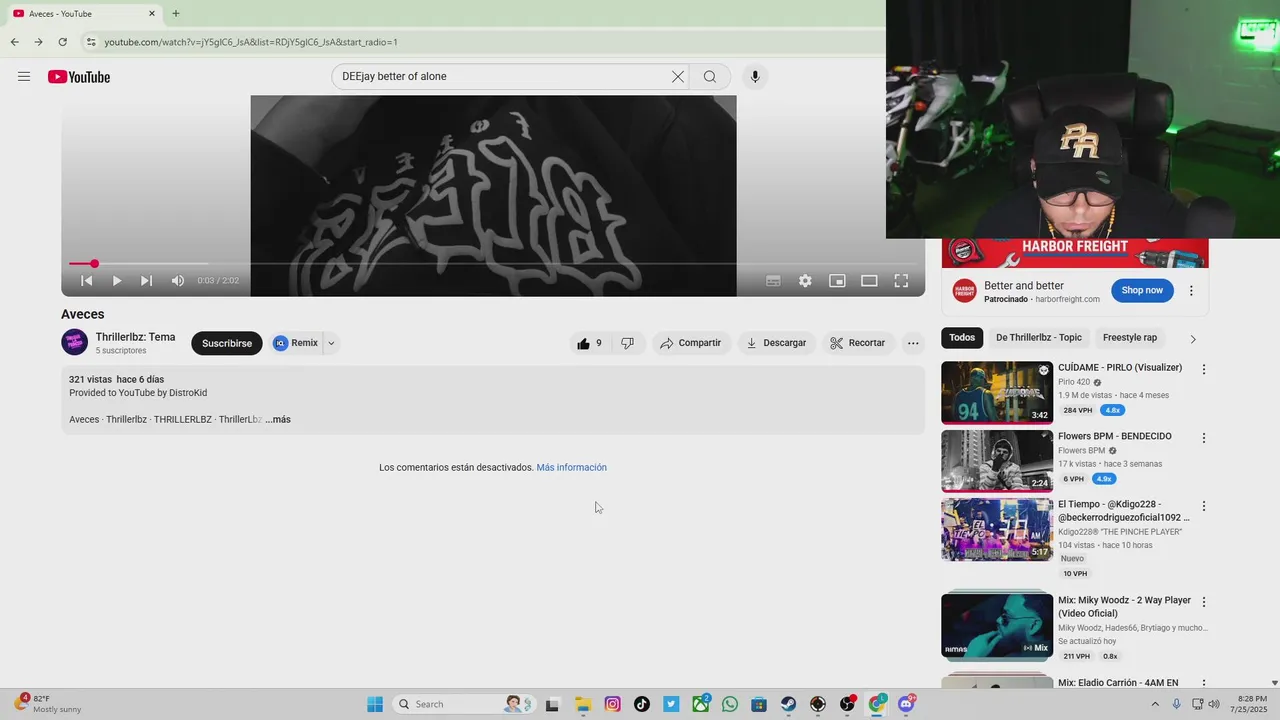Like the Aveces video
The width and height of the screenshot is (1280, 720).
tap(589, 343)
